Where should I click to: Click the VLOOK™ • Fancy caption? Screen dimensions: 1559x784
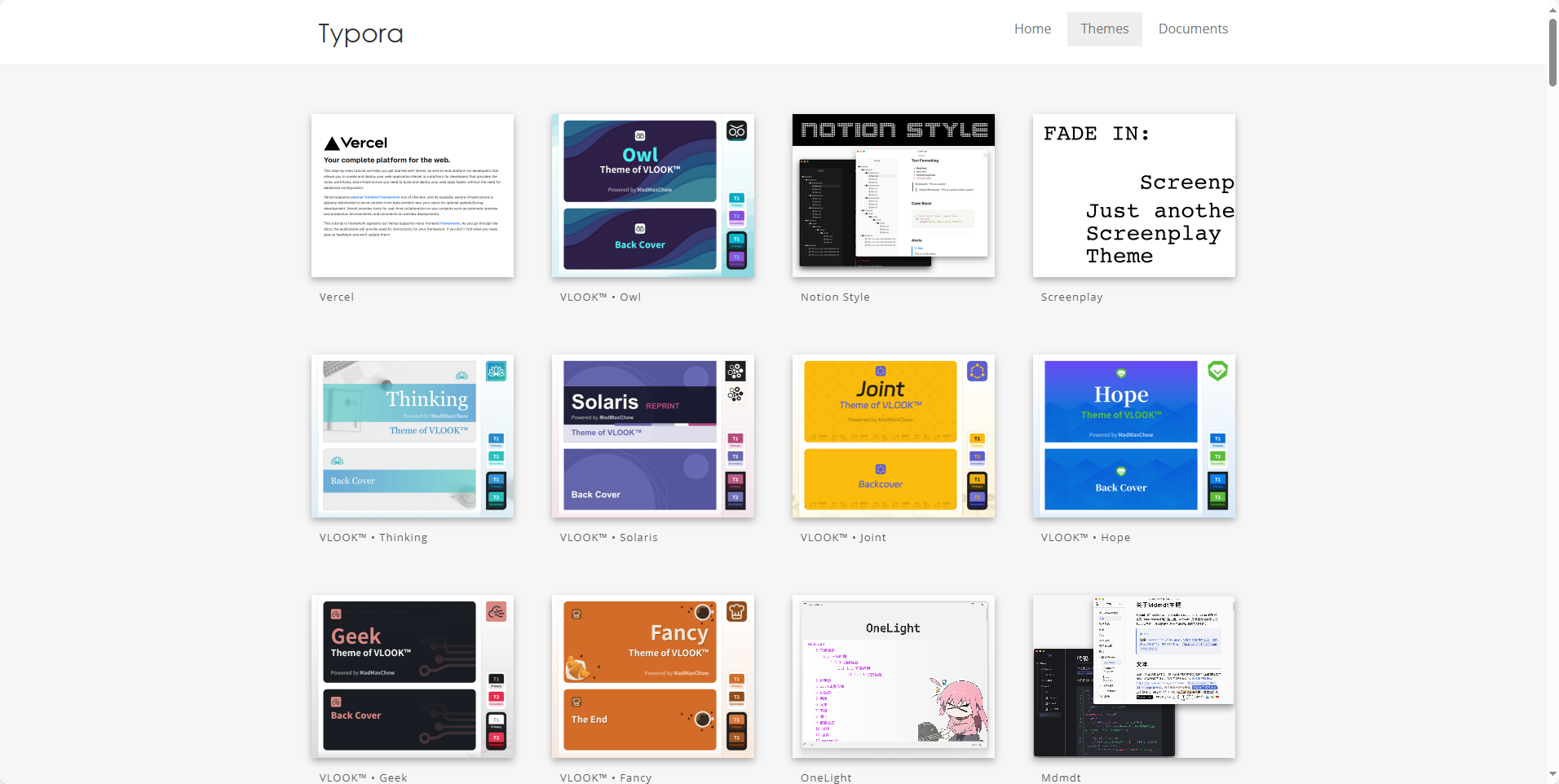click(x=606, y=777)
